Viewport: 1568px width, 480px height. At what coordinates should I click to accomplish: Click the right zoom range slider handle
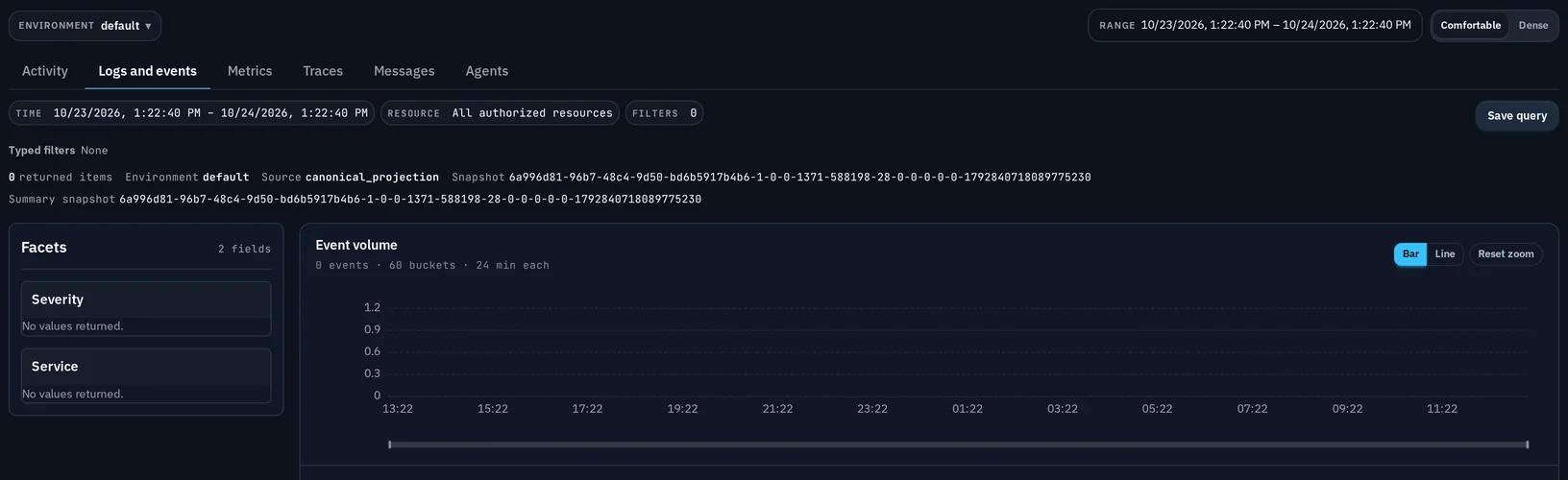(x=1527, y=444)
